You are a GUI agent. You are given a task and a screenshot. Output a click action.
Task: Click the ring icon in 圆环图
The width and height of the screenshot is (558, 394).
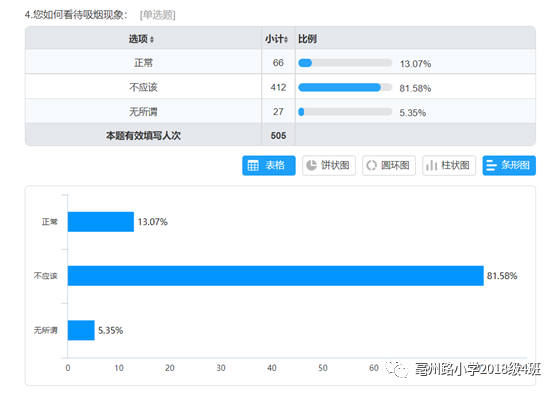(x=372, y=166)
